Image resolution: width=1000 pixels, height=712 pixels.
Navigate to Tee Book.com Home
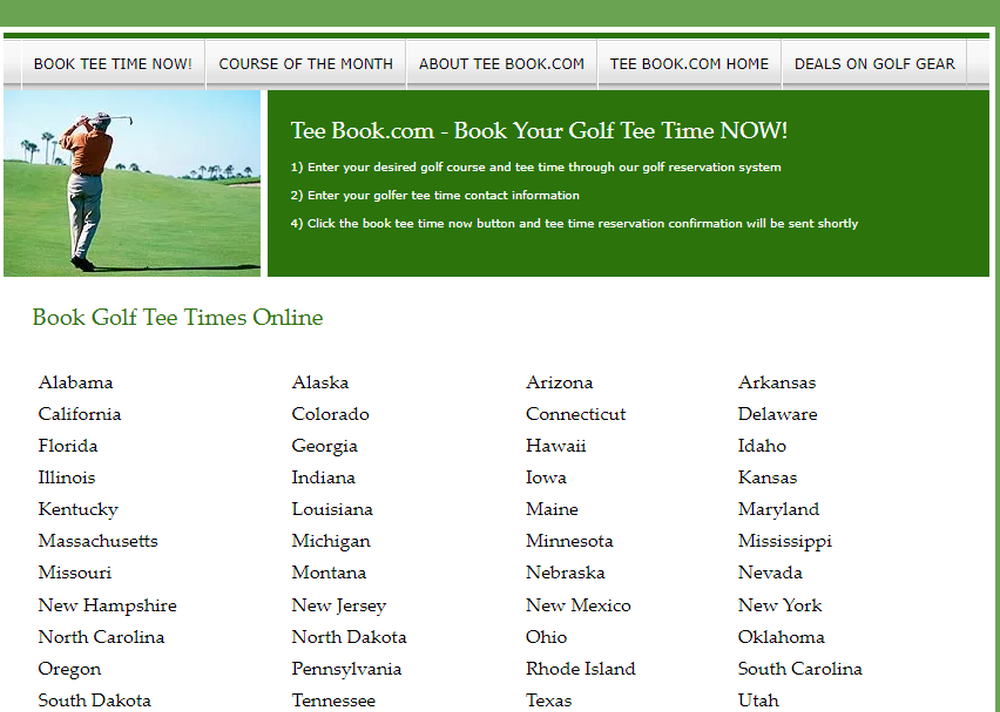click(689, 64)
